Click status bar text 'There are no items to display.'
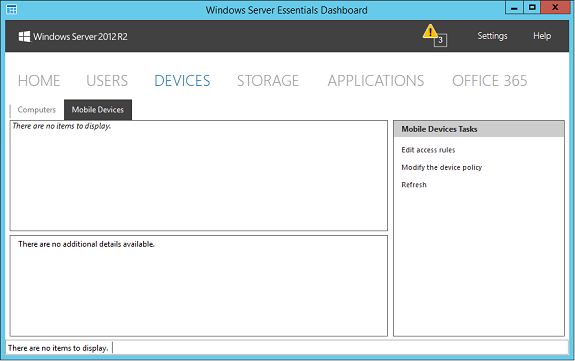This screenshot has height=361, width=575. (x=58, y=348)
